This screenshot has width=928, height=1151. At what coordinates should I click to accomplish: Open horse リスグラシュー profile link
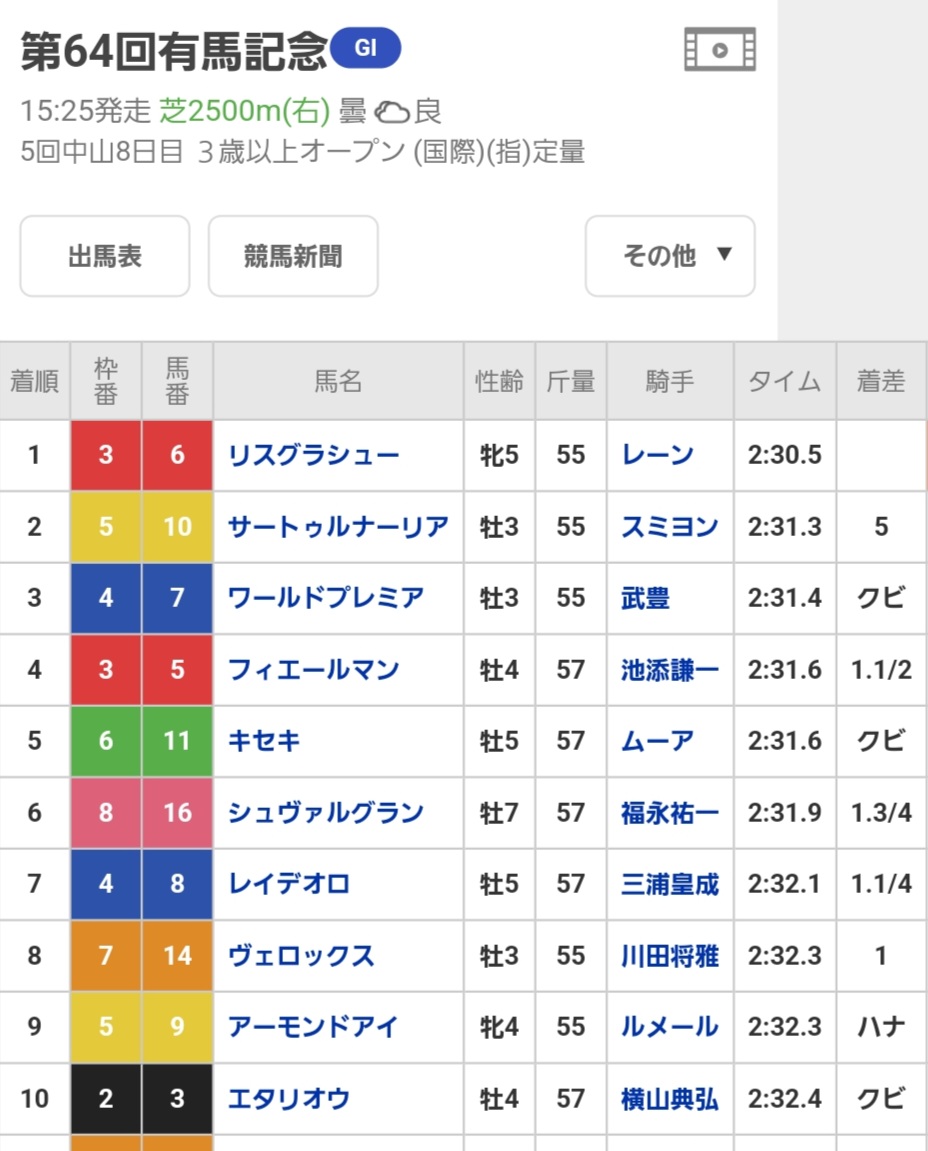(314, 456)
